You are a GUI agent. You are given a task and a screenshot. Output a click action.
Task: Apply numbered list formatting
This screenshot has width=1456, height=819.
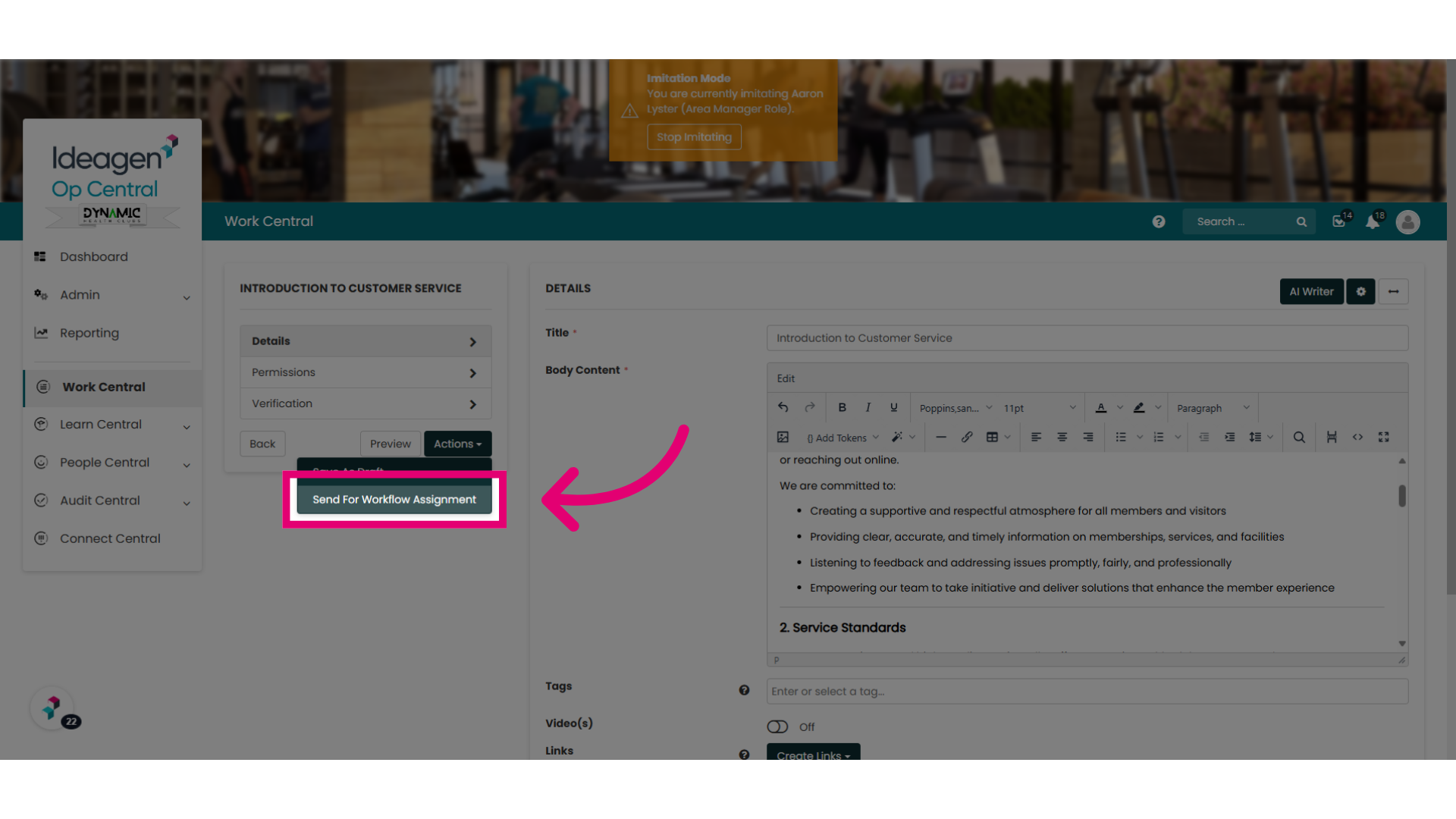pyautogui.click(x=1159, y=437)
